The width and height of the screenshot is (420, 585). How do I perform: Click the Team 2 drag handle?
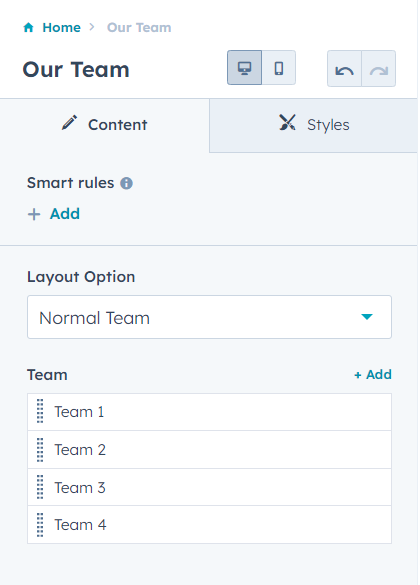40,450
